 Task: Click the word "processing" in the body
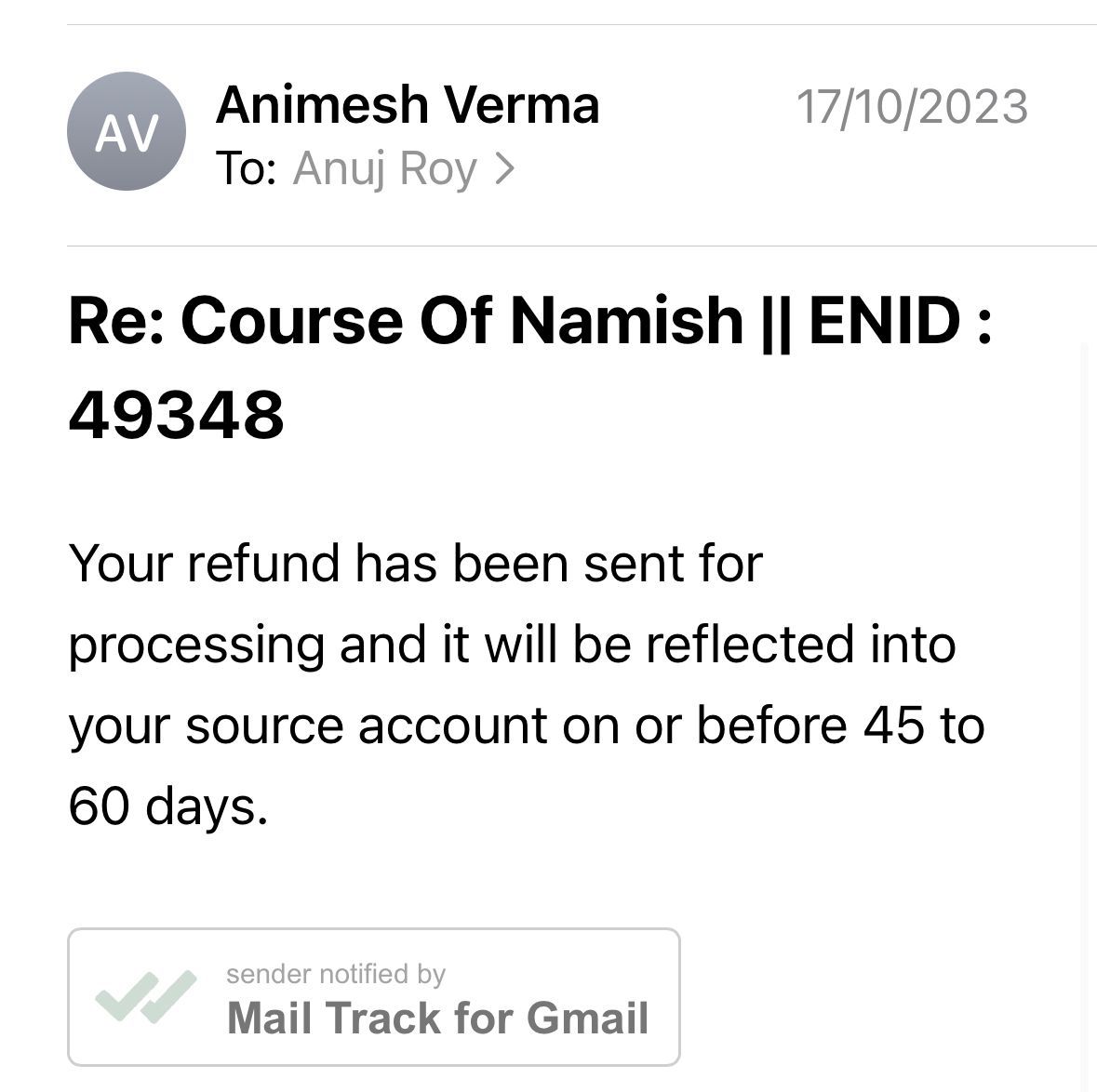click(196, 644)
